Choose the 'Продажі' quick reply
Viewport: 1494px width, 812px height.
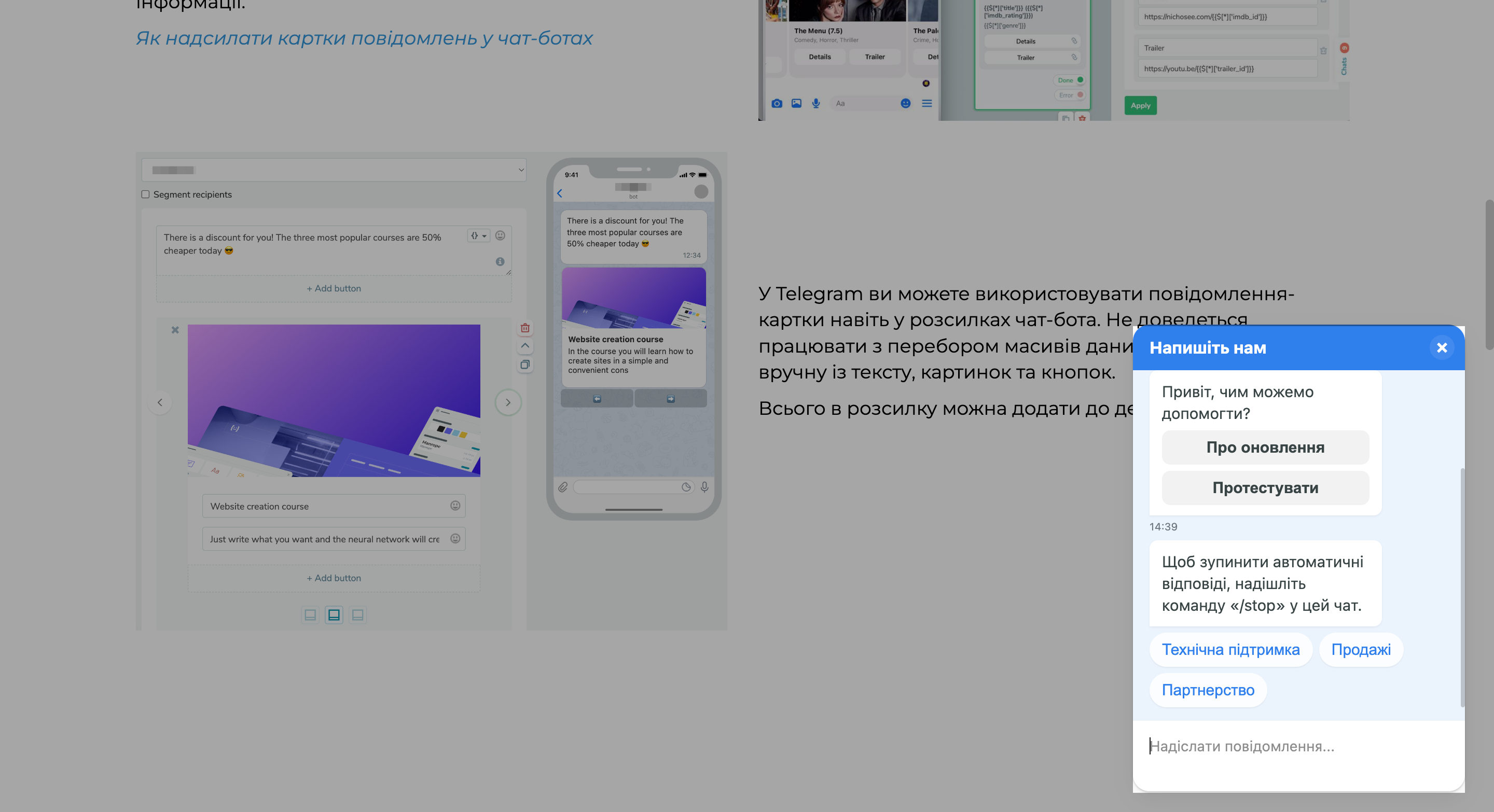pyautogui.click(x=1361, y=649)
